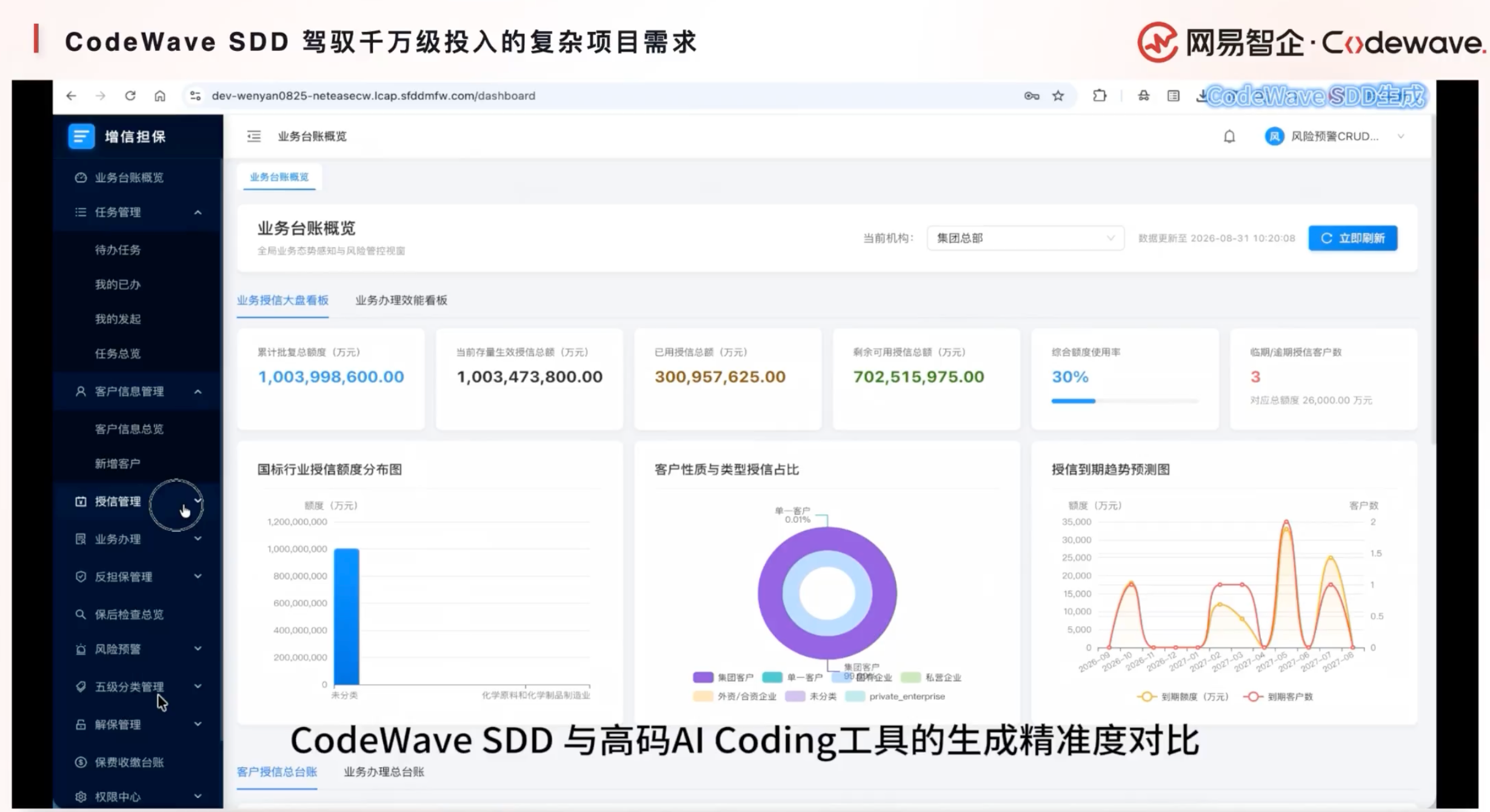Click the 未分类 blue bar in chart
Viewport: 1490px width, 812px height.
[346, 617]
